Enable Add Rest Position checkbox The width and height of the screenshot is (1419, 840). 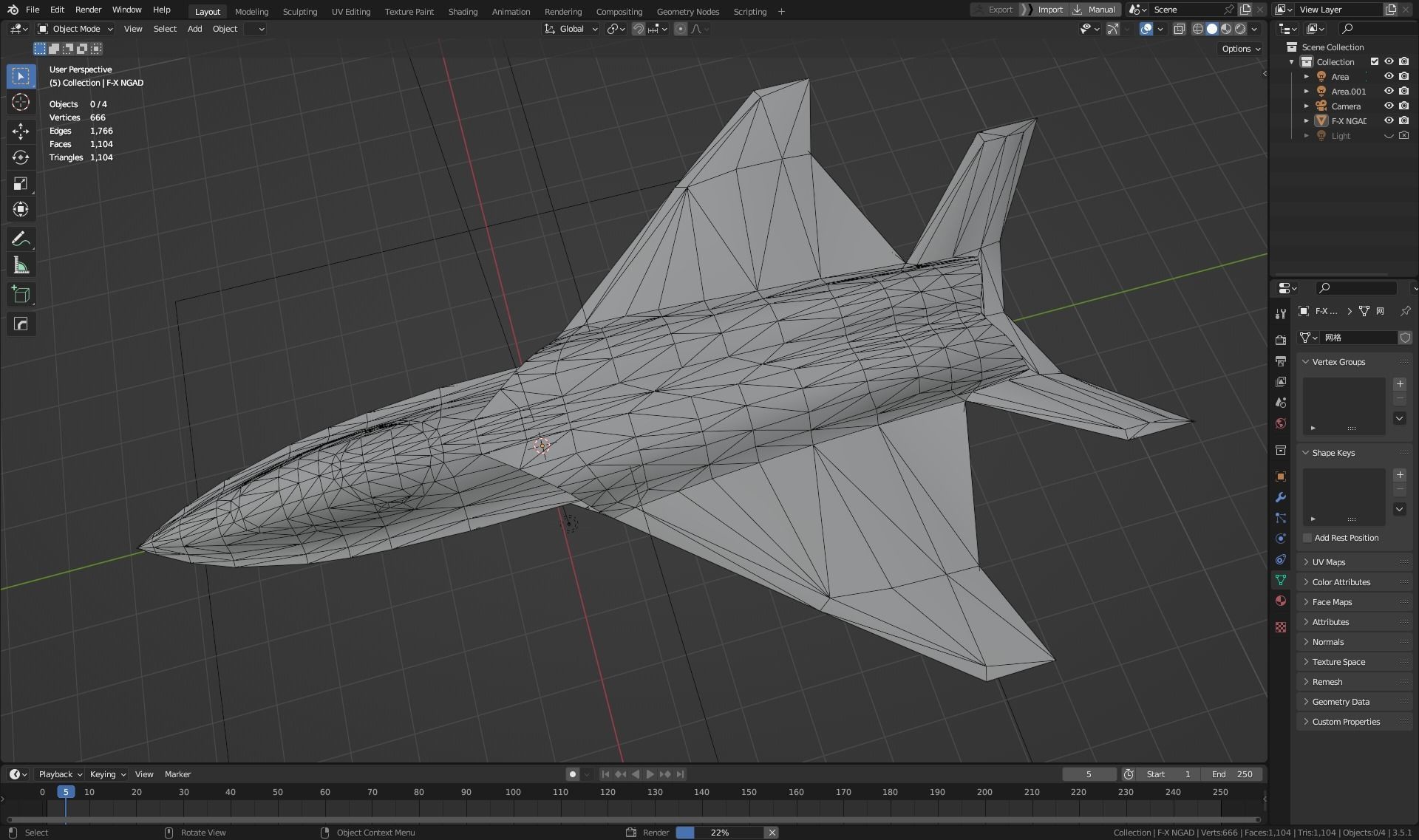coord(1307,538)
